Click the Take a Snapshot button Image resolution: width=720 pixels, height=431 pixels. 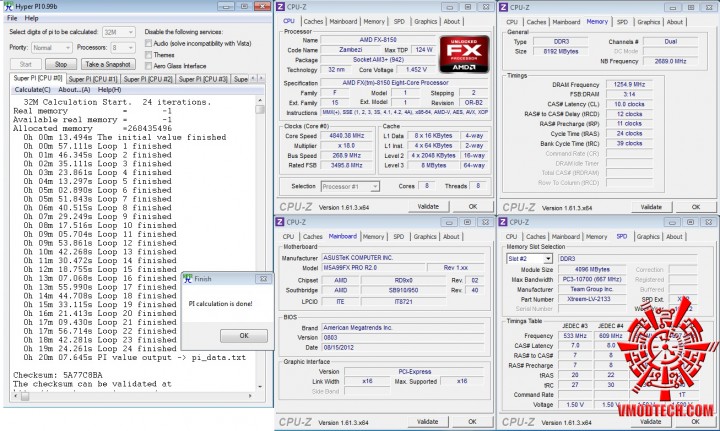pos(108,64)
